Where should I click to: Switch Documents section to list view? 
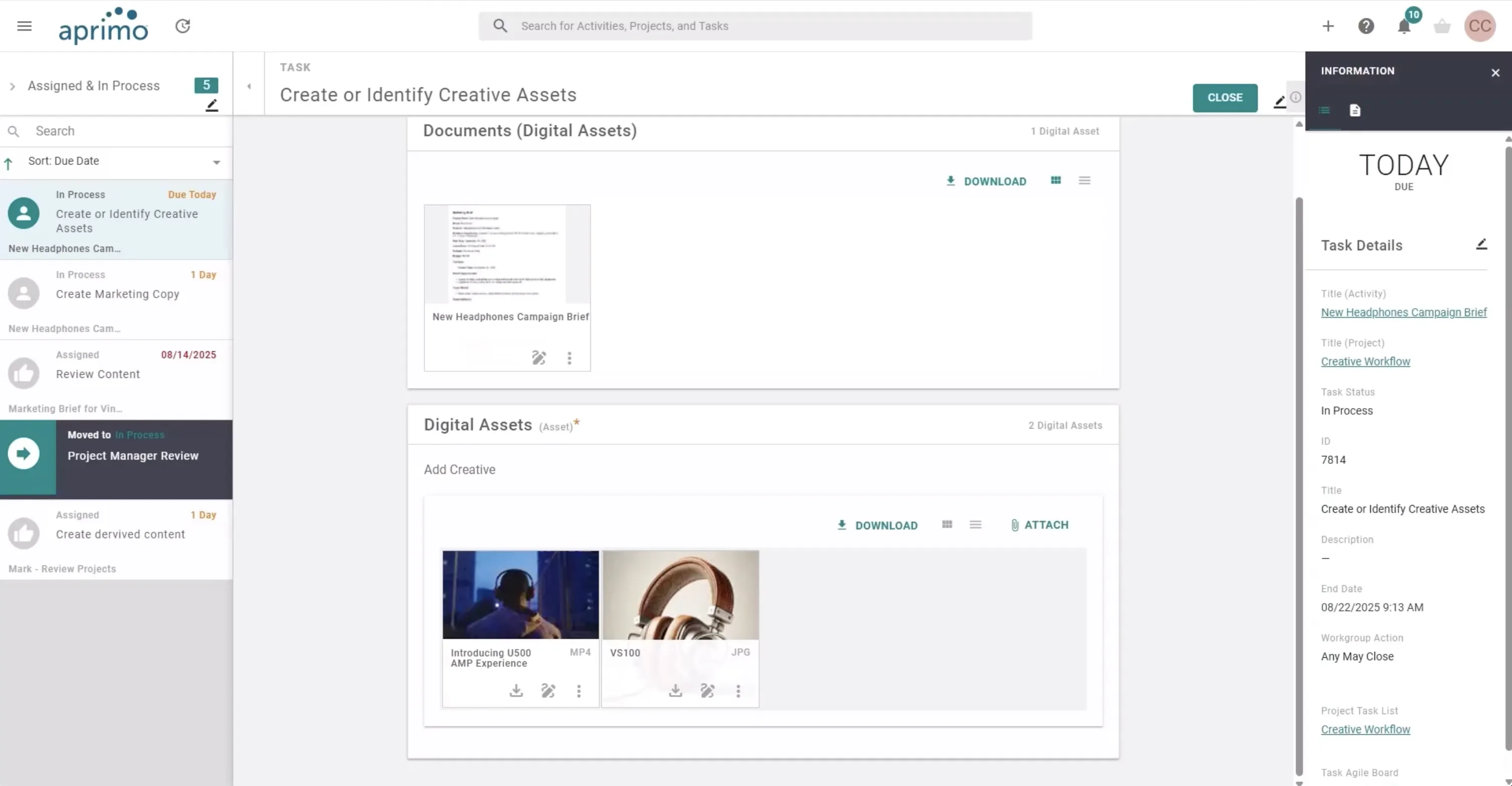pyautogui.click(x=1084, y=180)
